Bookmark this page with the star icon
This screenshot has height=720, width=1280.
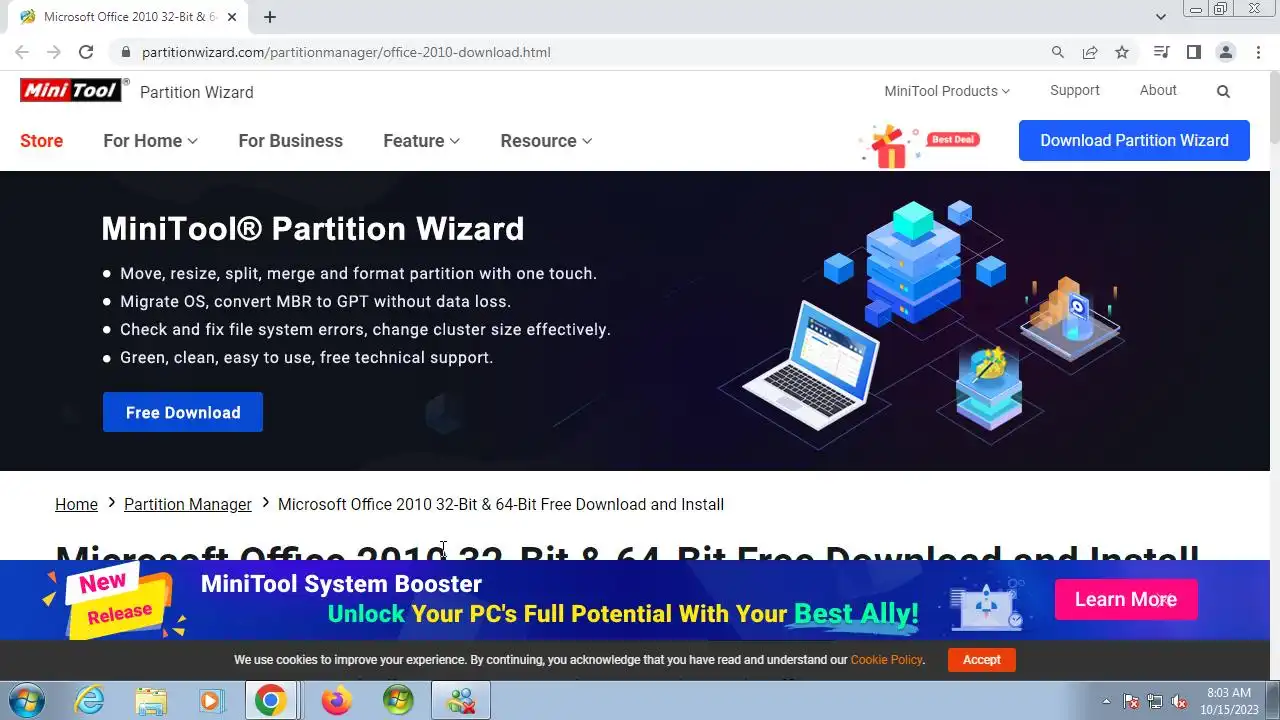1122,52
